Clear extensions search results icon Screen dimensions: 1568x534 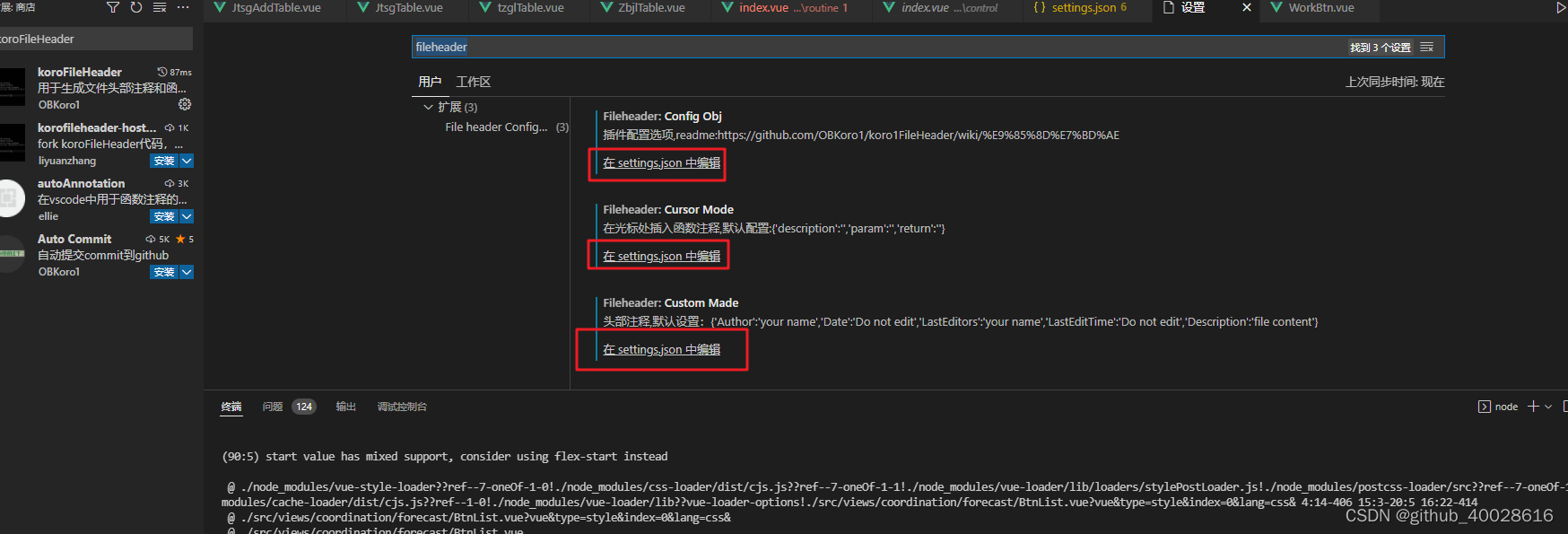(x=160, y=7)
